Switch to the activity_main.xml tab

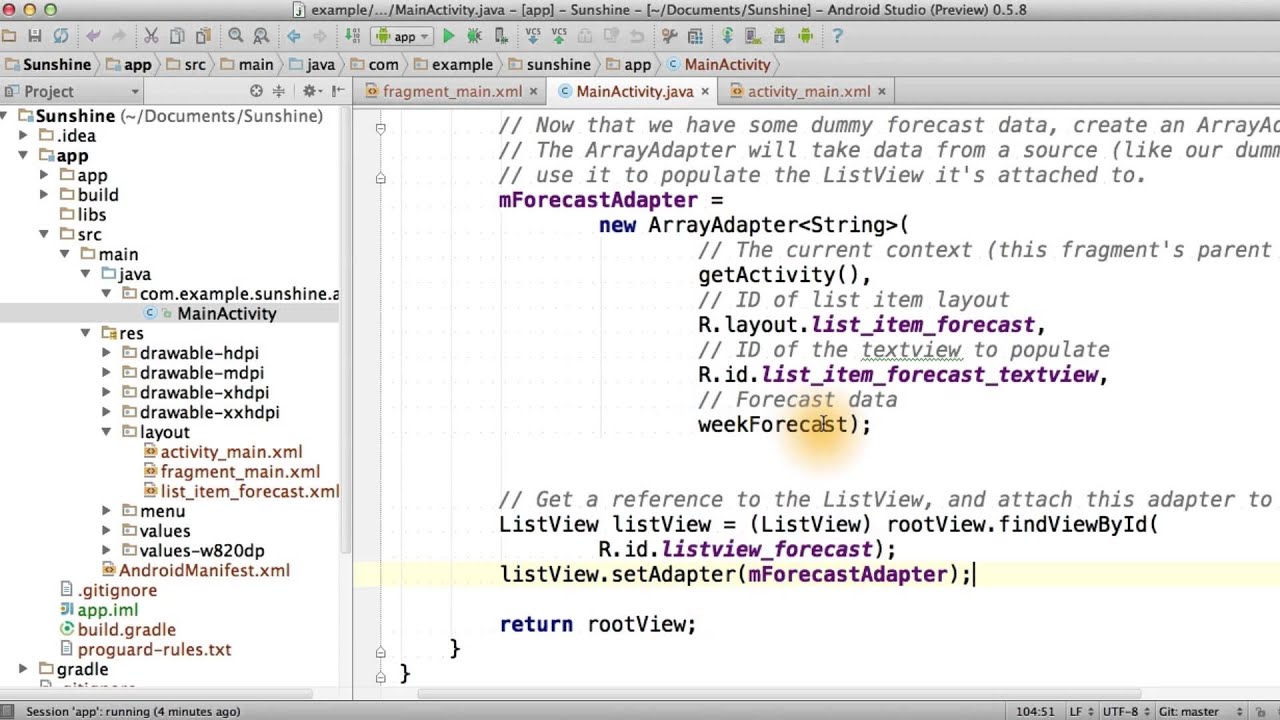point(808,91)
